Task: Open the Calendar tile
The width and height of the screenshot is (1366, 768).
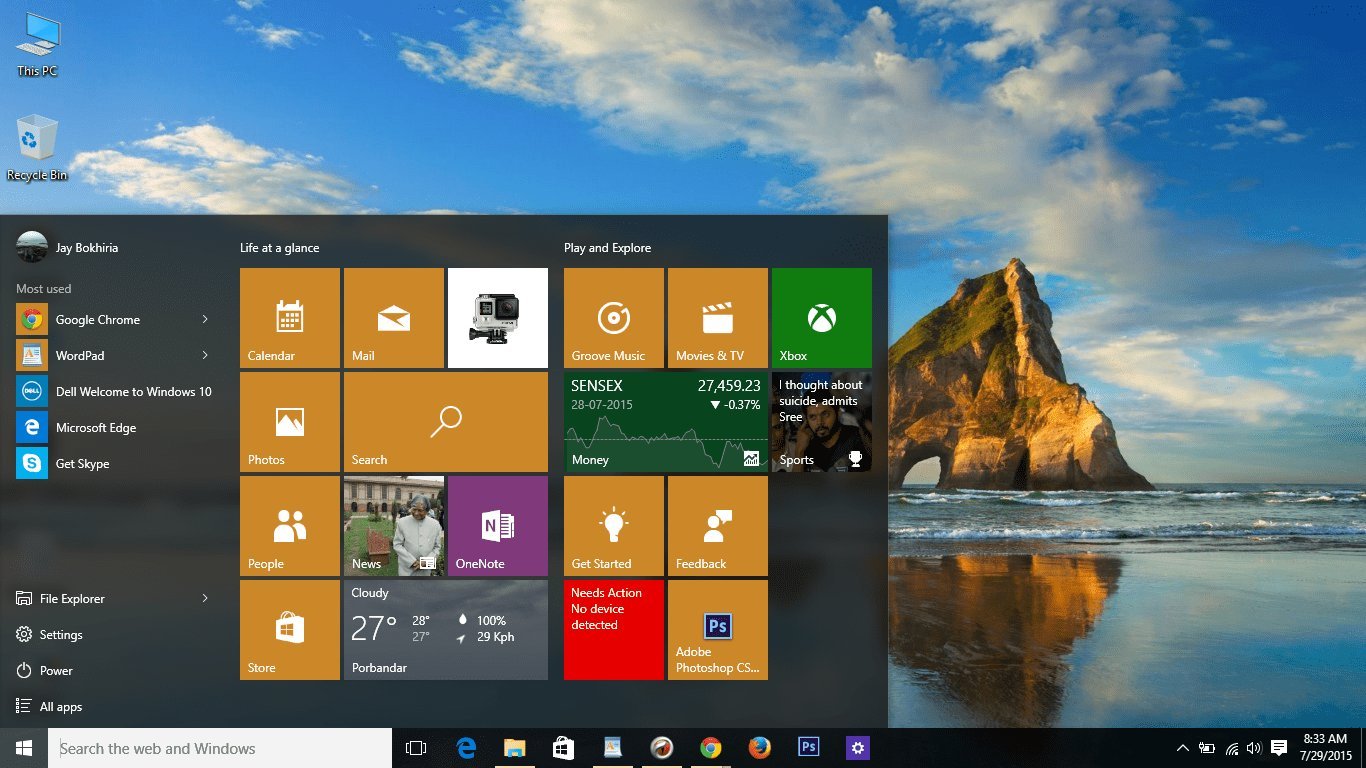Action: pos(289,318)
